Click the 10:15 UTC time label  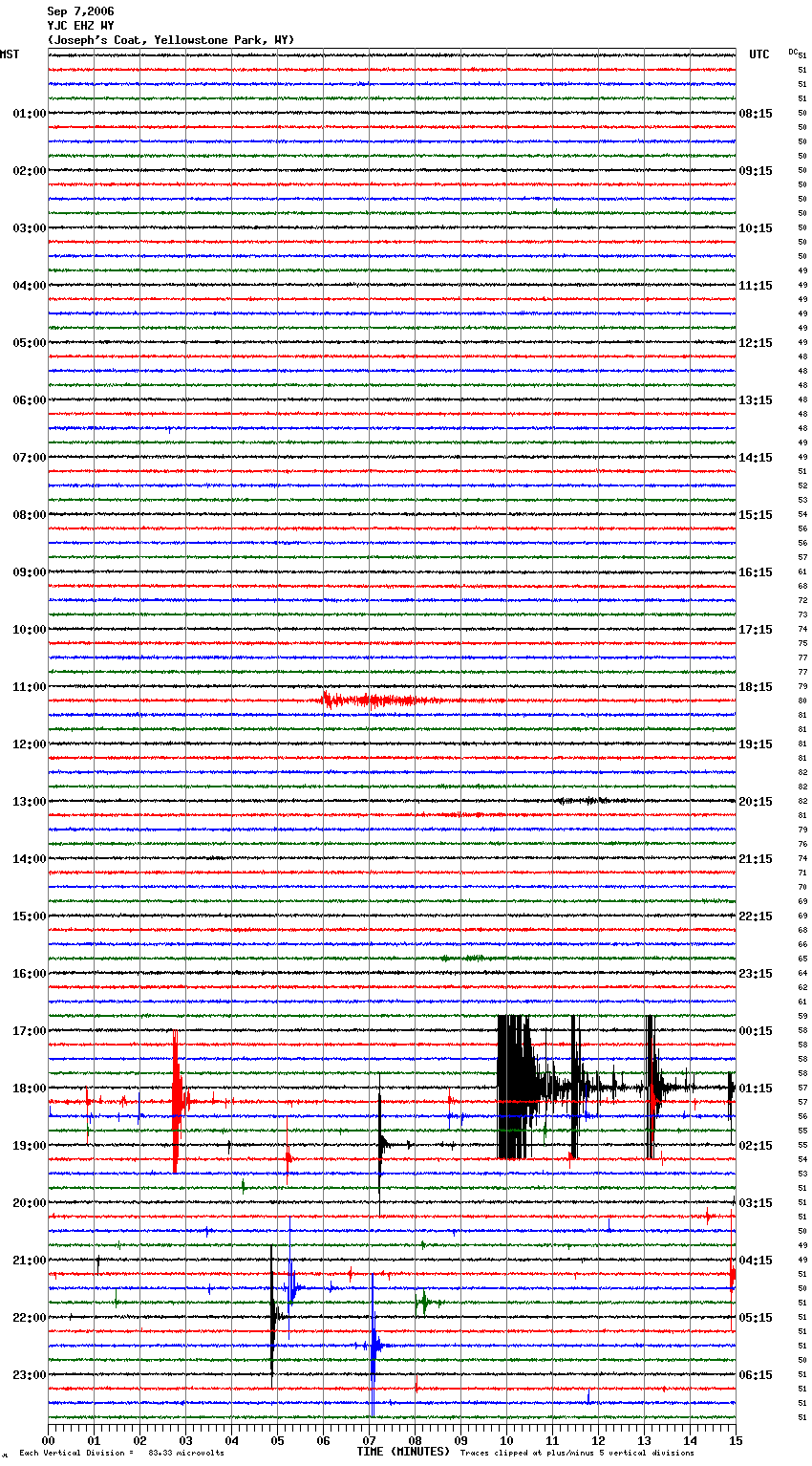tap(756, 228)
